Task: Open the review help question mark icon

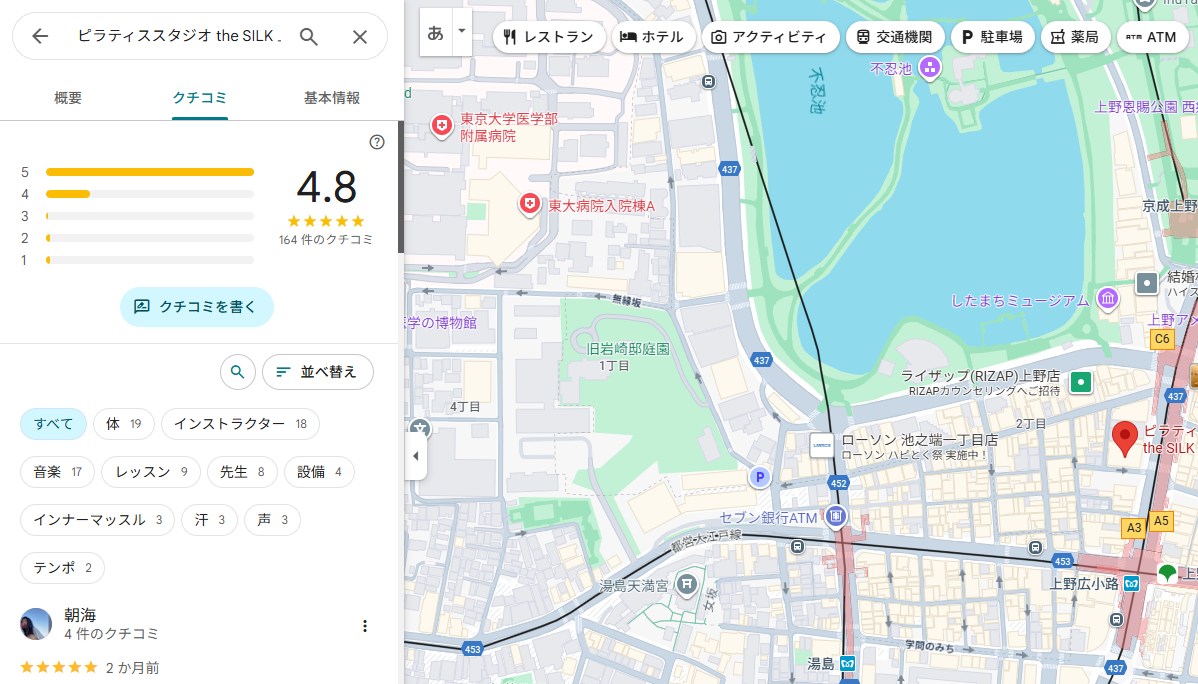Action: 377,142
